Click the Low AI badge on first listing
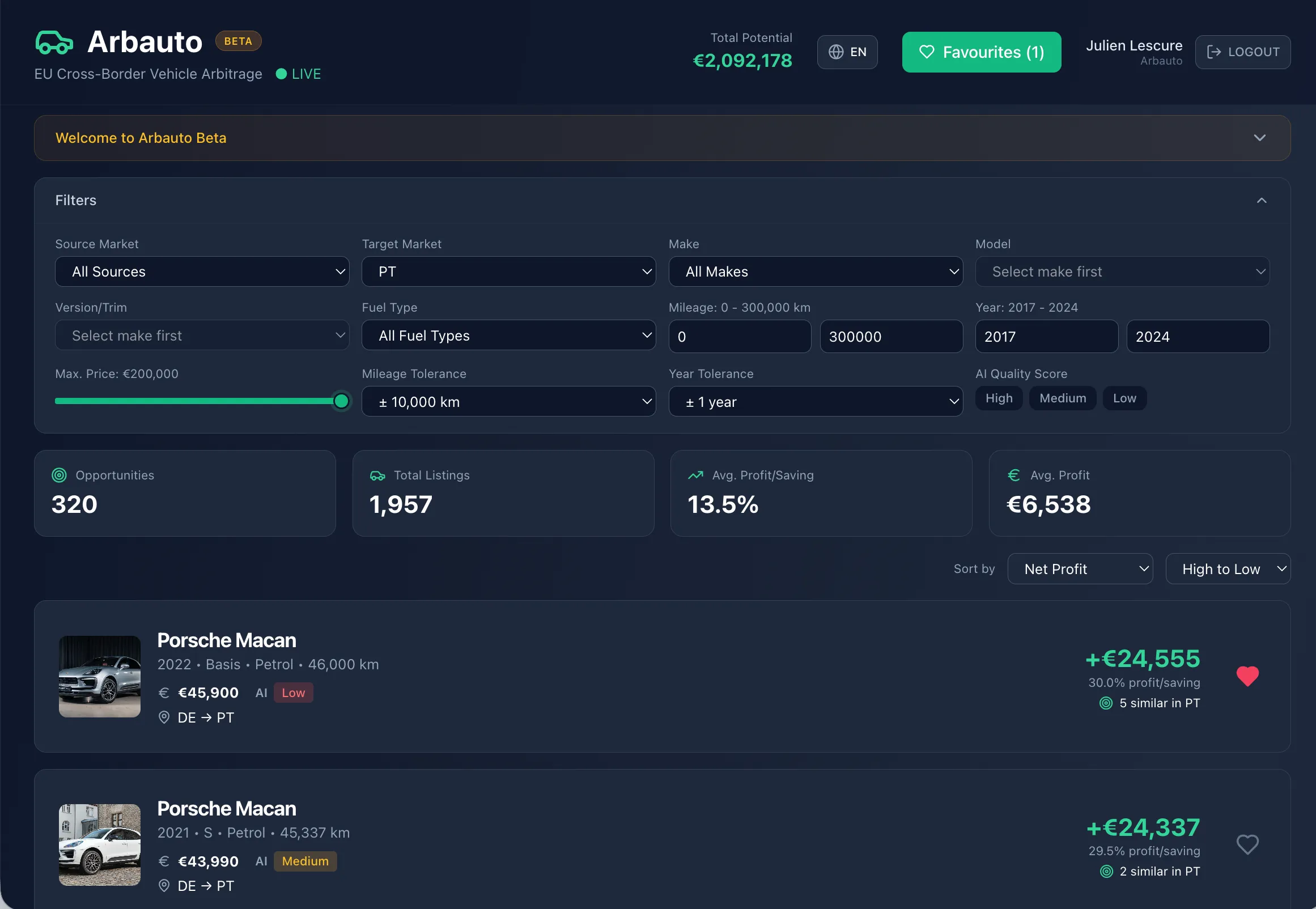This screenshot has width=1316, height=909. pos(293,693)
